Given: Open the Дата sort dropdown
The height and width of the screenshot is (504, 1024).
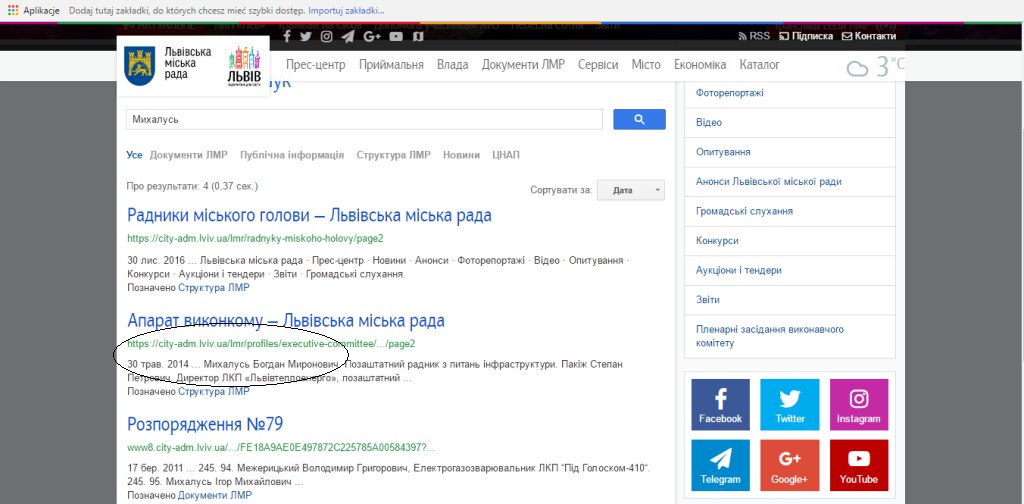Looking at the screenshot, I should pyautogui.click(x=630, y=191).
